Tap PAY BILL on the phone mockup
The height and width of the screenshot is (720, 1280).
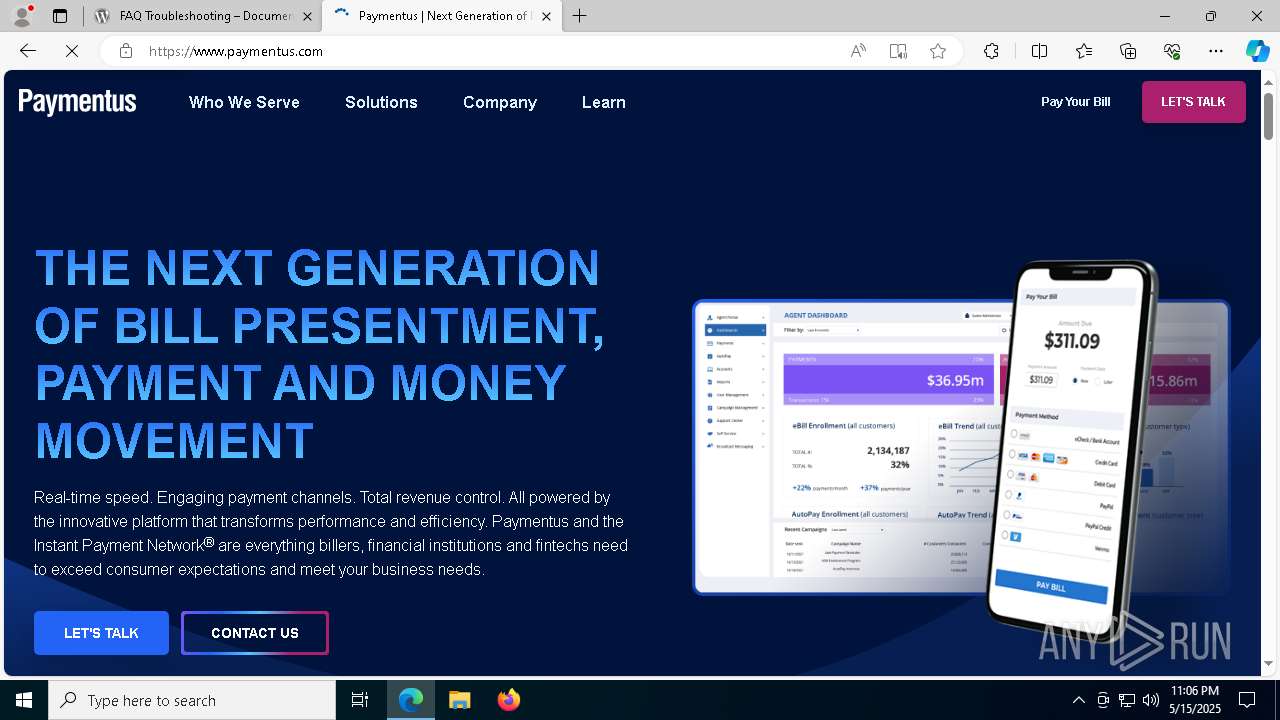pos(1050,586)
